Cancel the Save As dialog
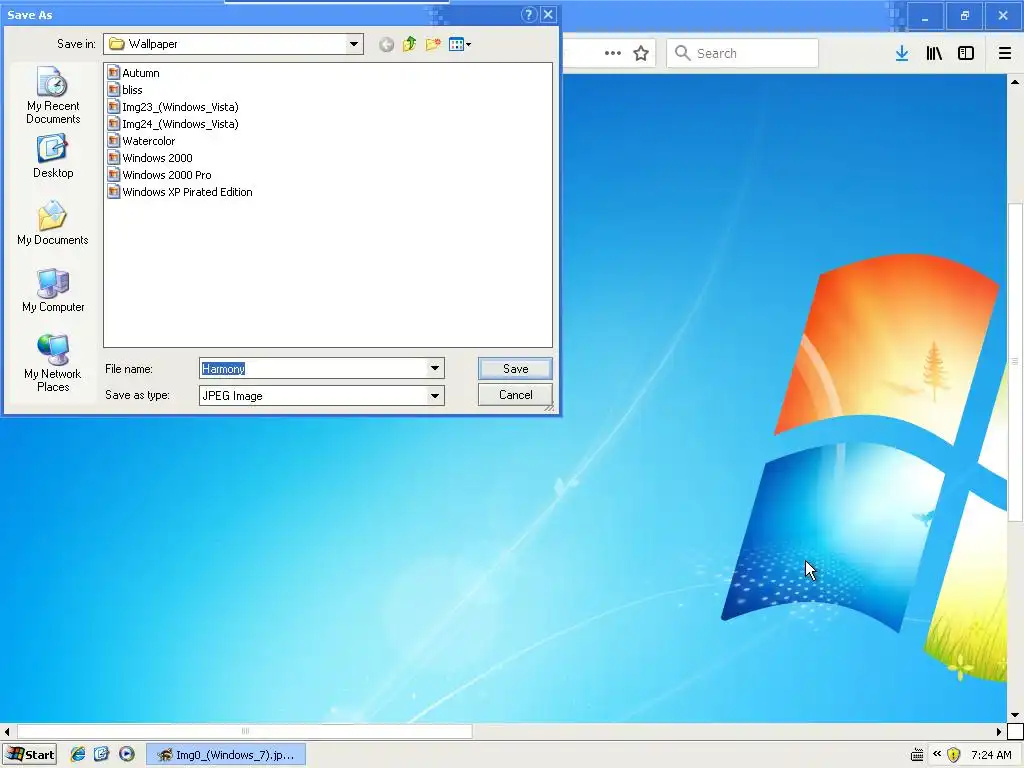1024x768 pixels. [x=515, y=394]
